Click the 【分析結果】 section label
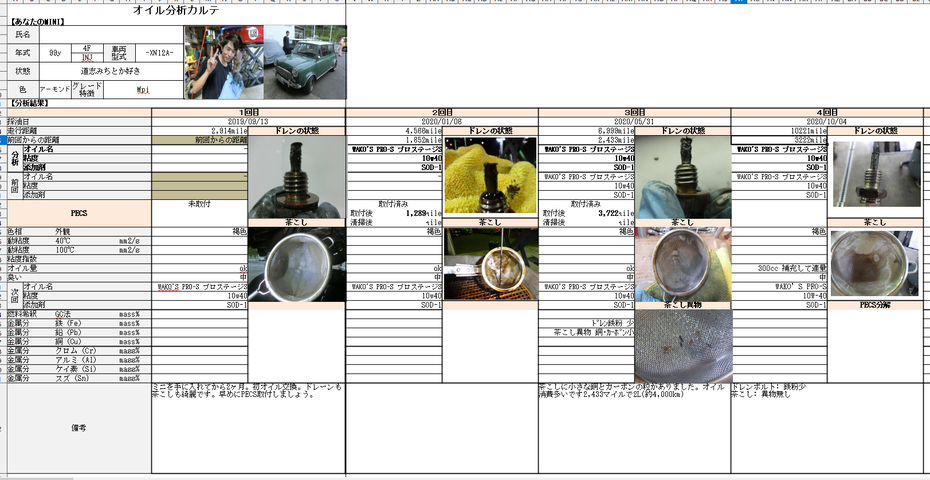 coord(30,103)
